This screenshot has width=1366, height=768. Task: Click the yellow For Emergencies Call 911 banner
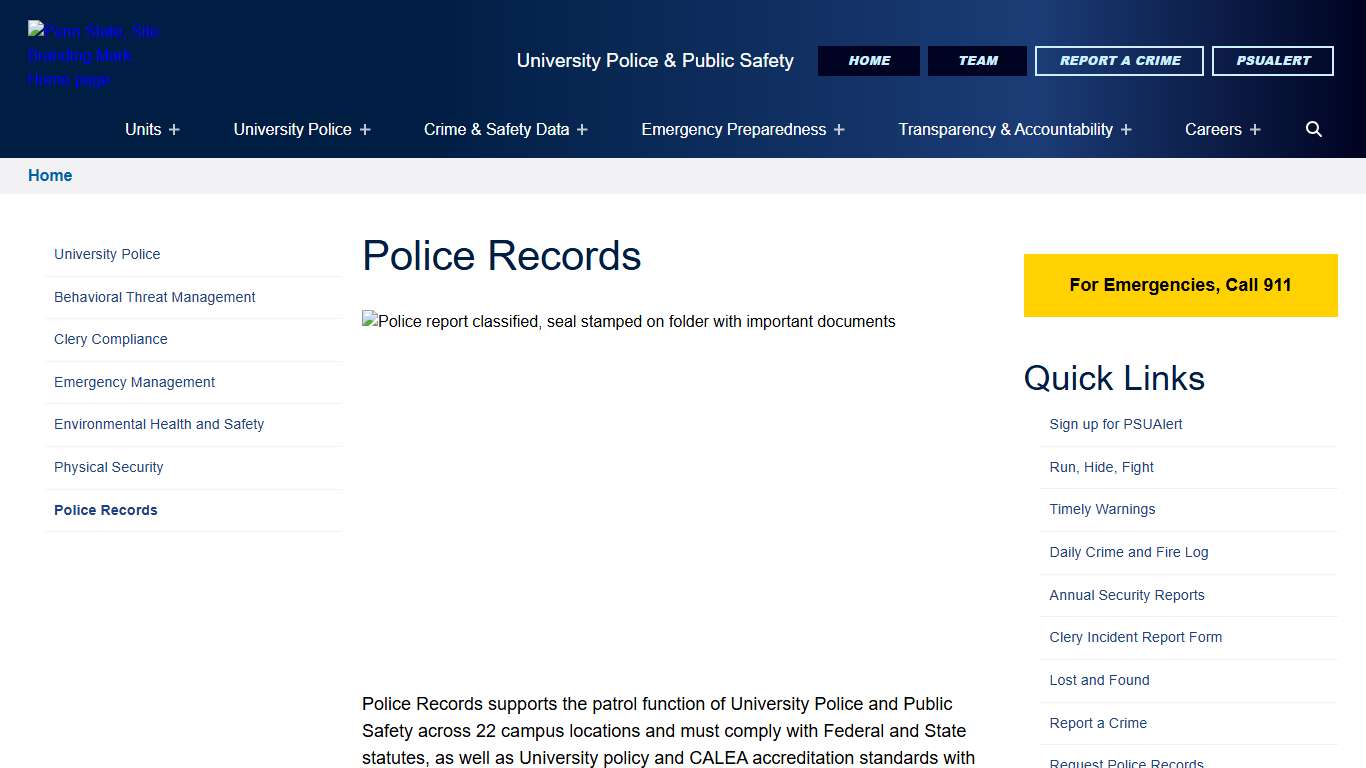(x=1180, y=285)
